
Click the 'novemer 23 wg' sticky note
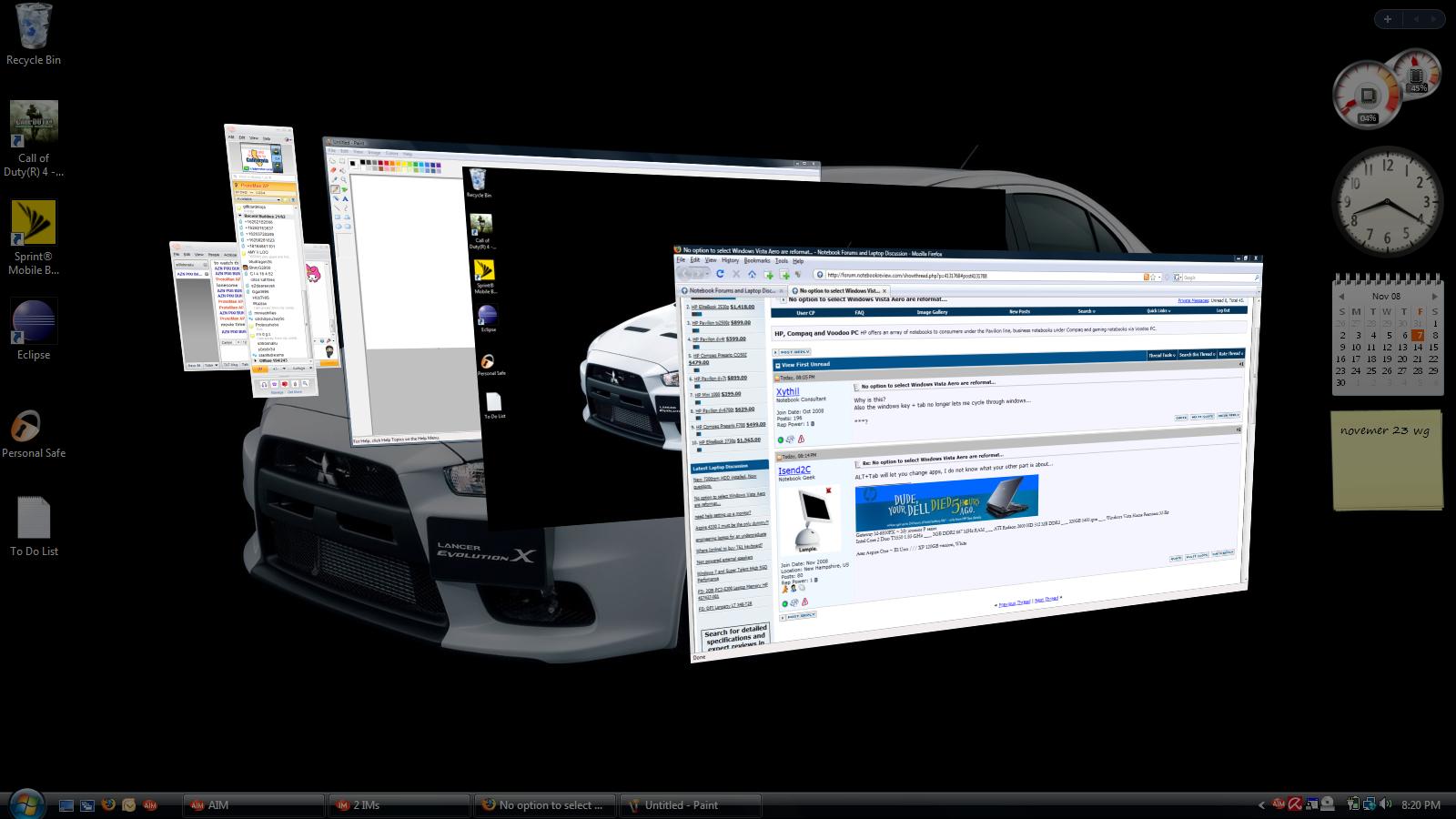click(1388, 460)
